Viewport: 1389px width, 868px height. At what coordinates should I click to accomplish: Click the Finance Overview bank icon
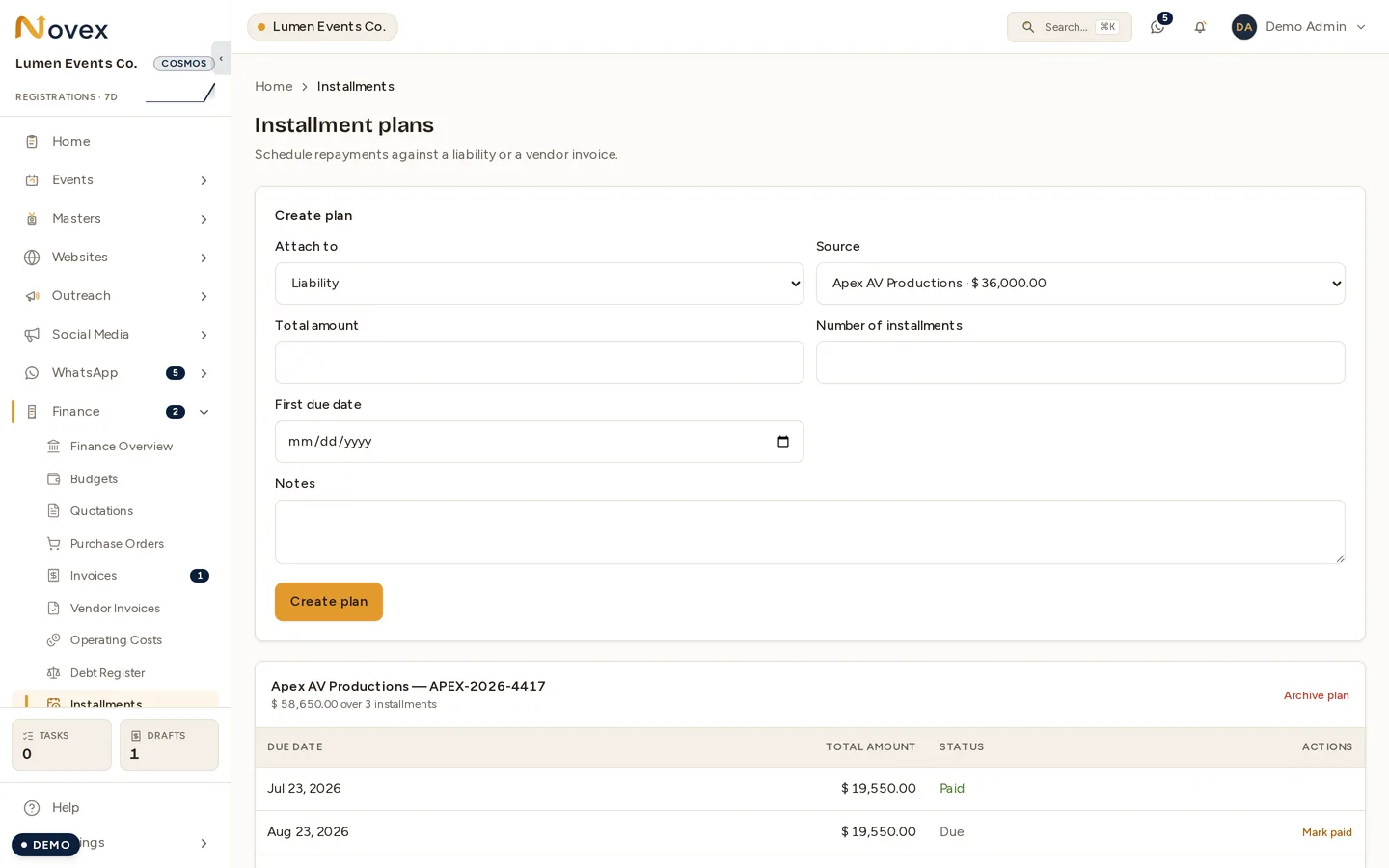[x=54, y=447]
